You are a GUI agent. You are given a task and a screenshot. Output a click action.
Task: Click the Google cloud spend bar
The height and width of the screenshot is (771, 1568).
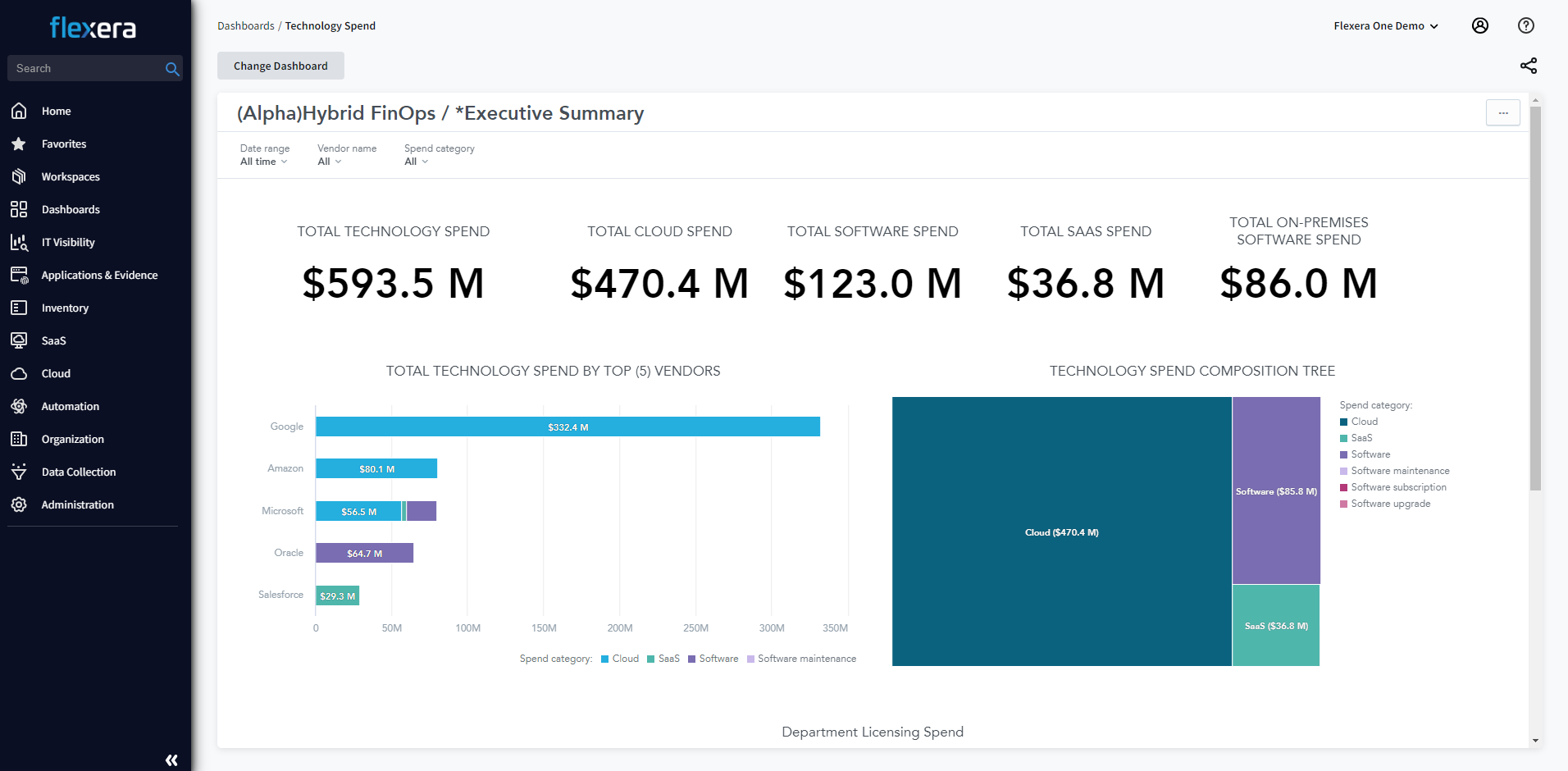click(x=567, y=427)
